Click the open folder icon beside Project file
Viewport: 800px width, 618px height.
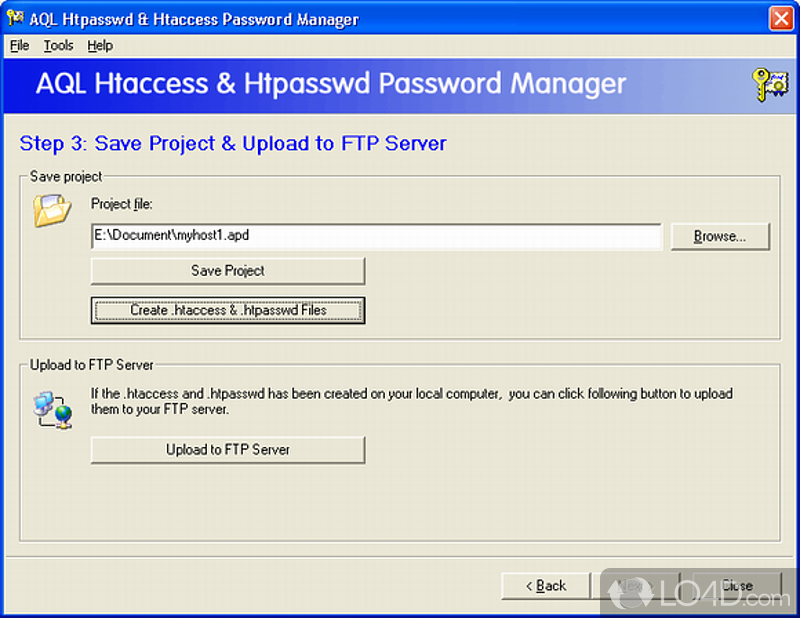[x=52, y=210]
